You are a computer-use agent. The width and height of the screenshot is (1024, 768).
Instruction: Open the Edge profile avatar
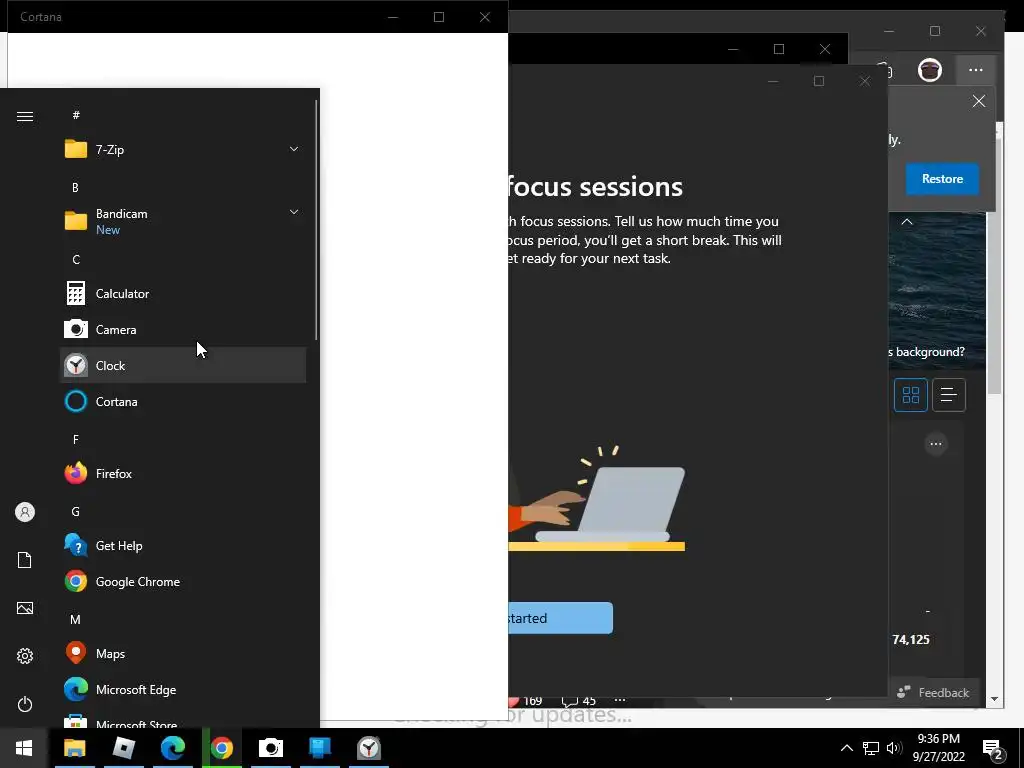point(930,70)
